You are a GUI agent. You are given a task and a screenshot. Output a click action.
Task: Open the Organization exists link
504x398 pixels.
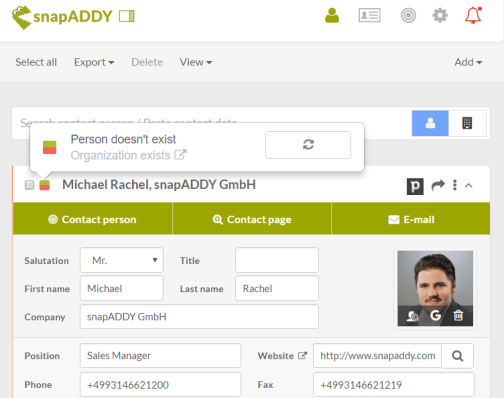click(x=128, y=155)
